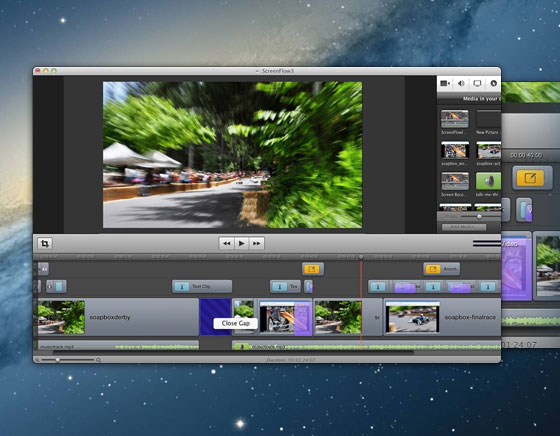Select the Text Clip on the timeline
Image resolution: width=560 pixels, height=436 pixels.
(x=202, y=286)
